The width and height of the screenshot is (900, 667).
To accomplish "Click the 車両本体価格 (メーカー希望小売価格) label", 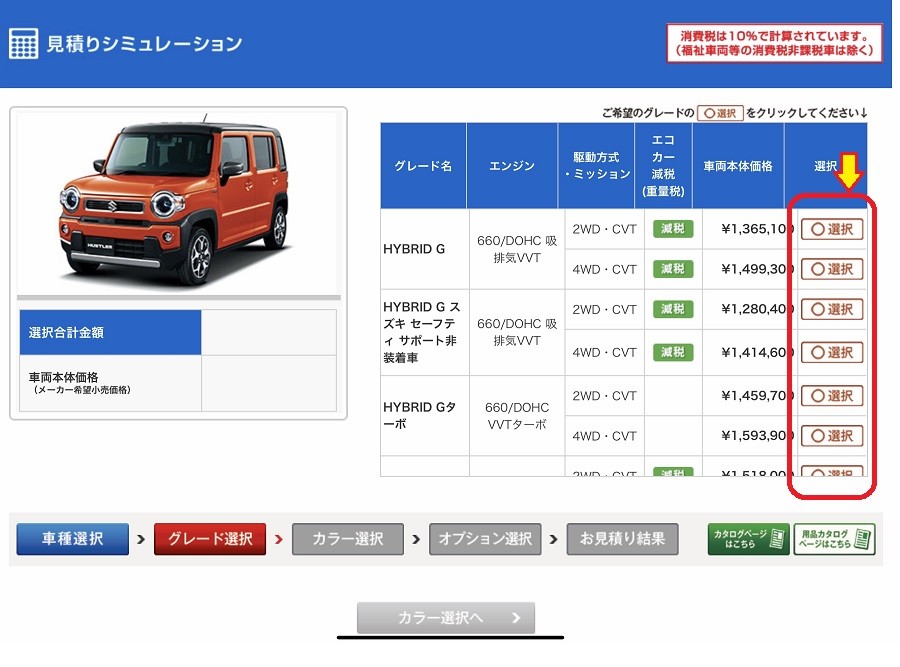I will point(110,383).
